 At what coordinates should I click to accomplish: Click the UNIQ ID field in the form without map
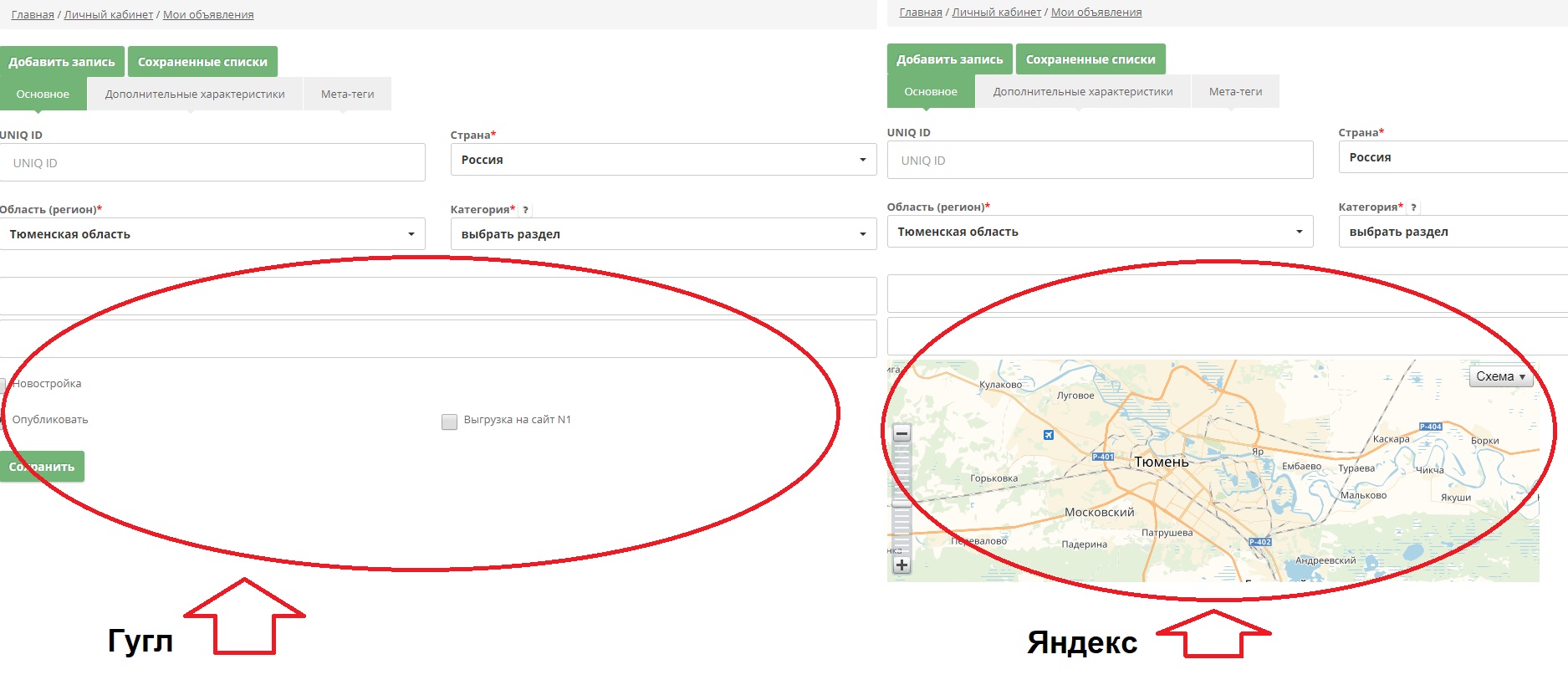[212, 162]
